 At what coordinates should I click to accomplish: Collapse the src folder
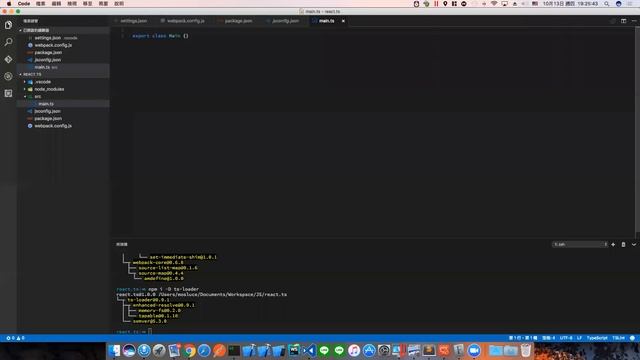pos(38,96)
